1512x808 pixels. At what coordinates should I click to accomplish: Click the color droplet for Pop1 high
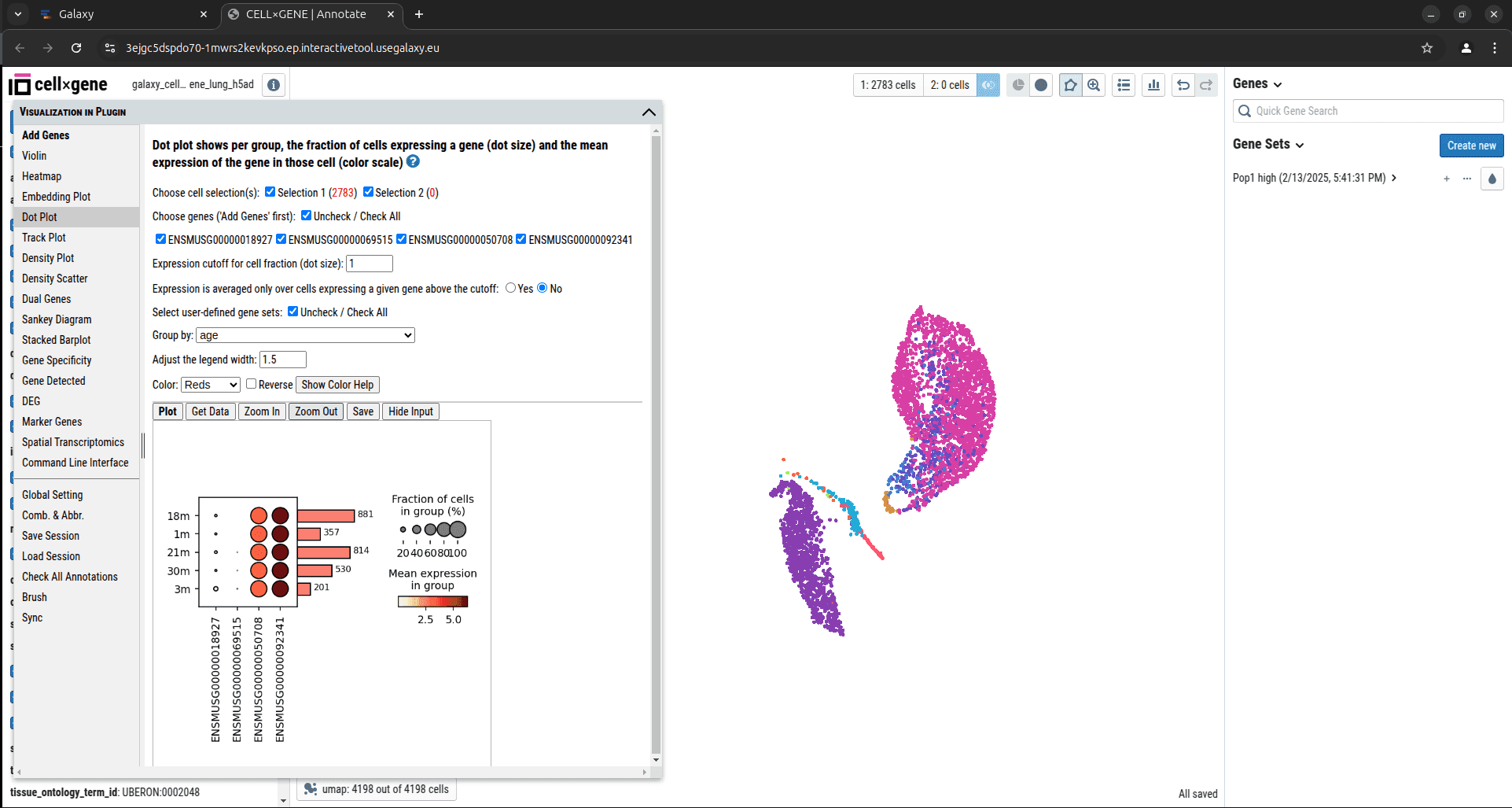(1492, 179)
